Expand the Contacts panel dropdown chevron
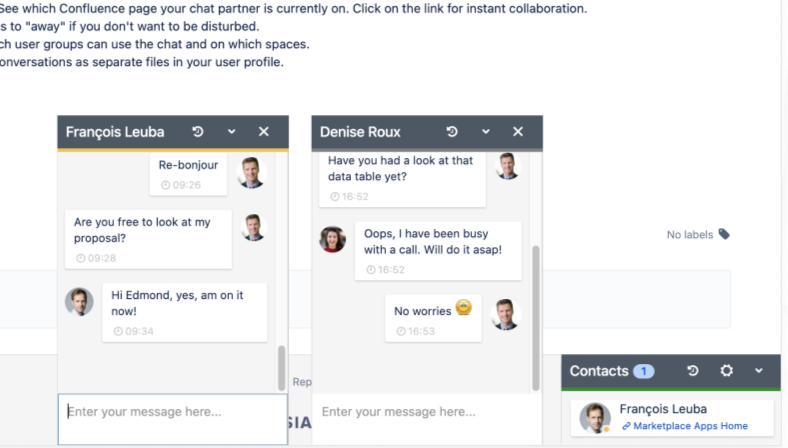 [x=760, y=371]
